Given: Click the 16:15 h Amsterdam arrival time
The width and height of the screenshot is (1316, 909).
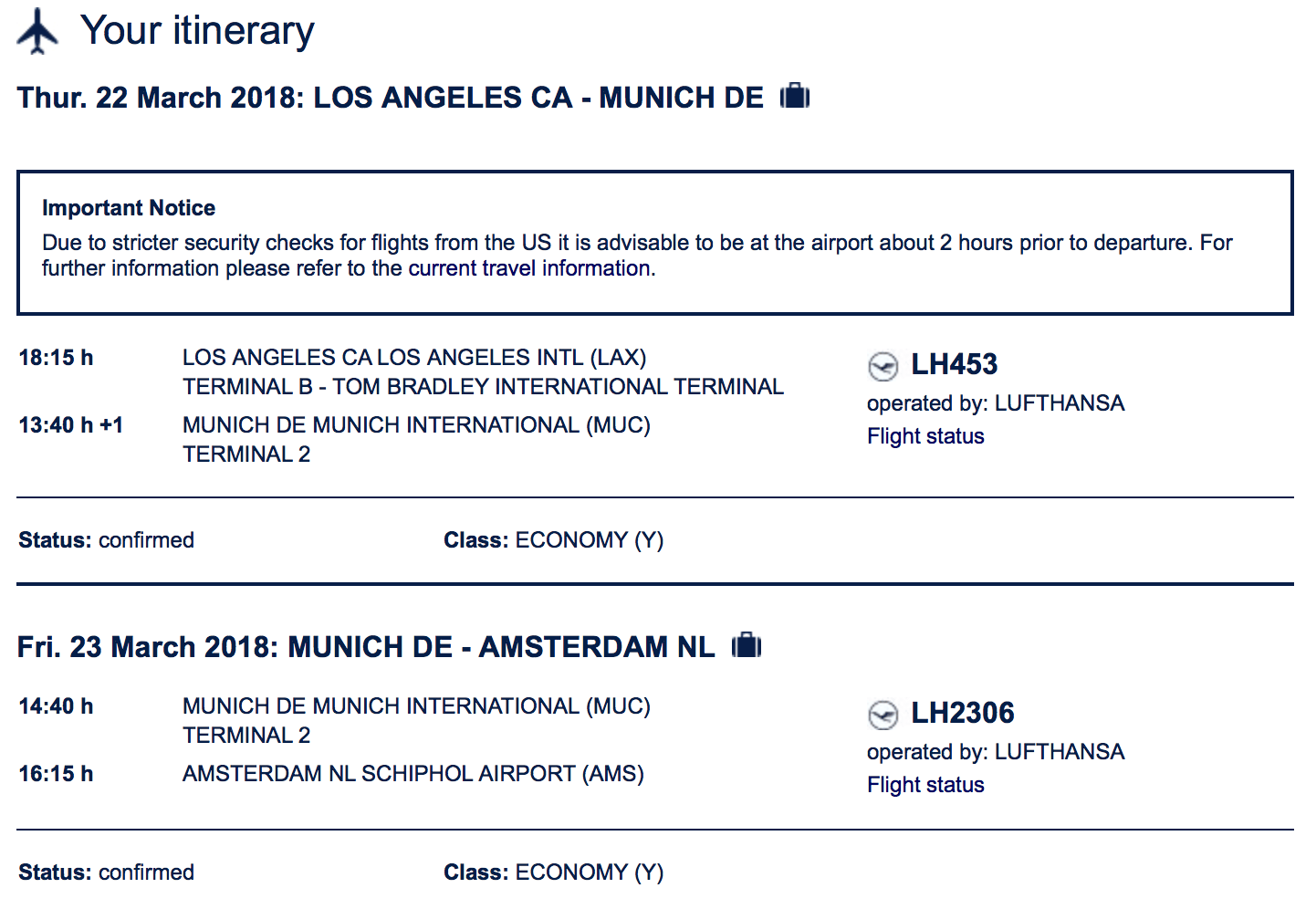Looking at the screenshot, I should pyautogui.click(x=56, y=774).
